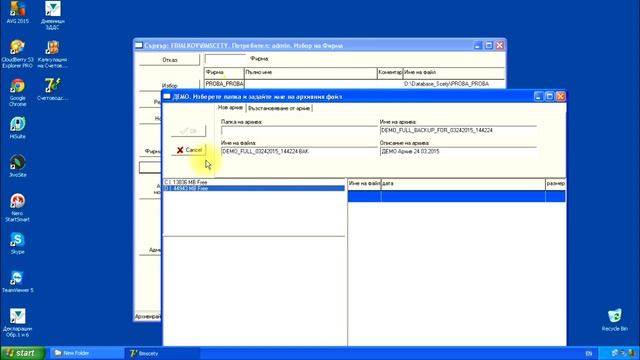Close the ДЕМО archive dialog
640x360 pixels.
tap(561, 96)
